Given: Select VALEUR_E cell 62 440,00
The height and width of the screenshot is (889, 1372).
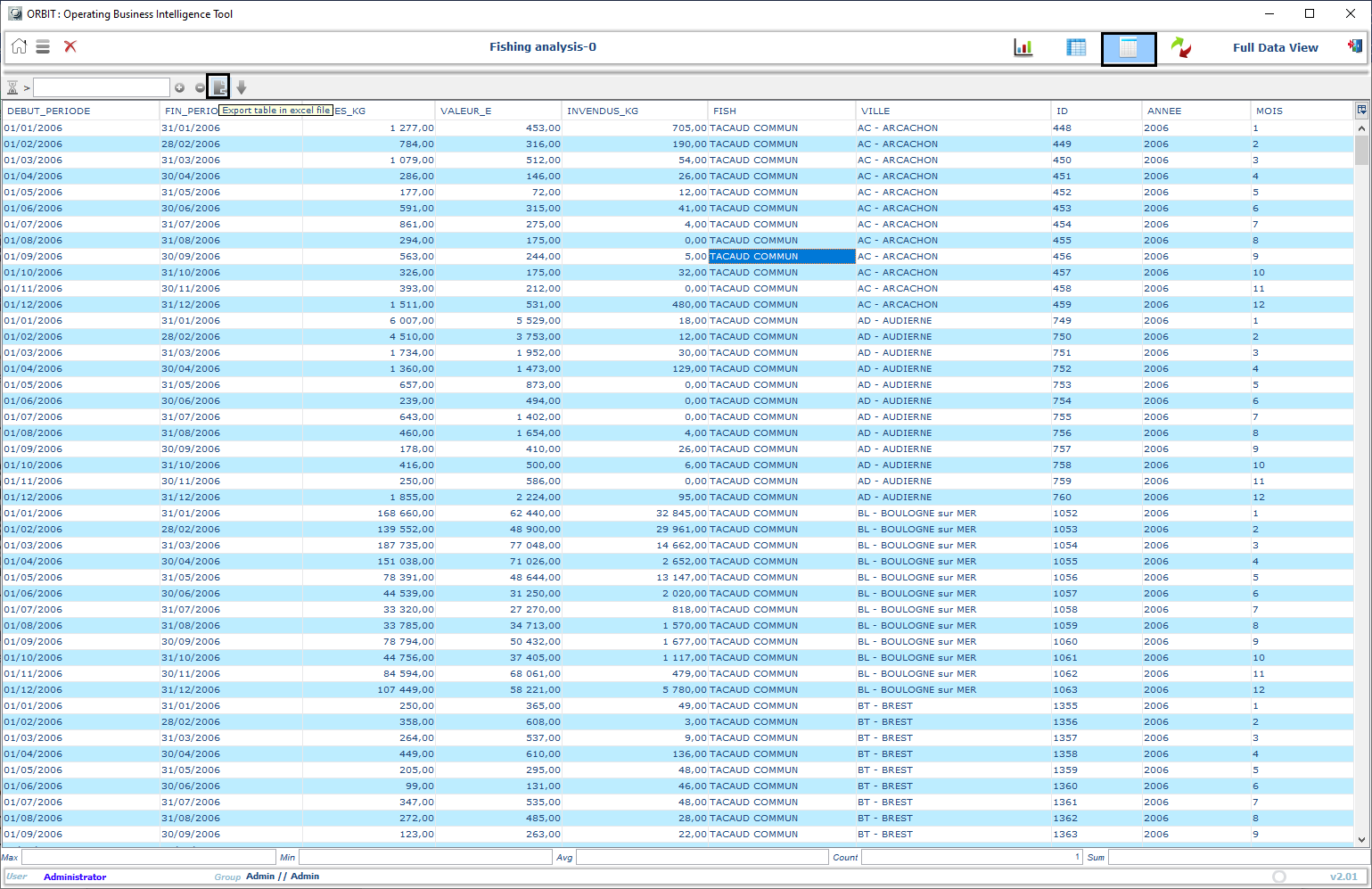Looking at the screenshot, I should click(x=499, y=513).
